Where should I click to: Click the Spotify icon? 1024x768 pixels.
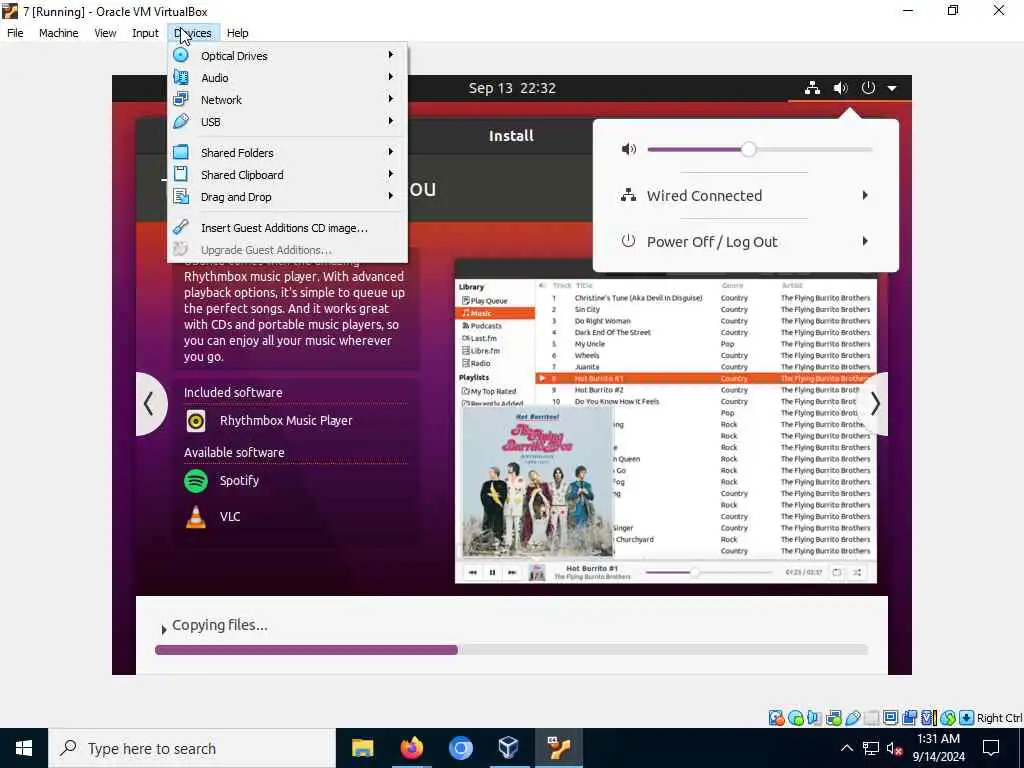195,481
